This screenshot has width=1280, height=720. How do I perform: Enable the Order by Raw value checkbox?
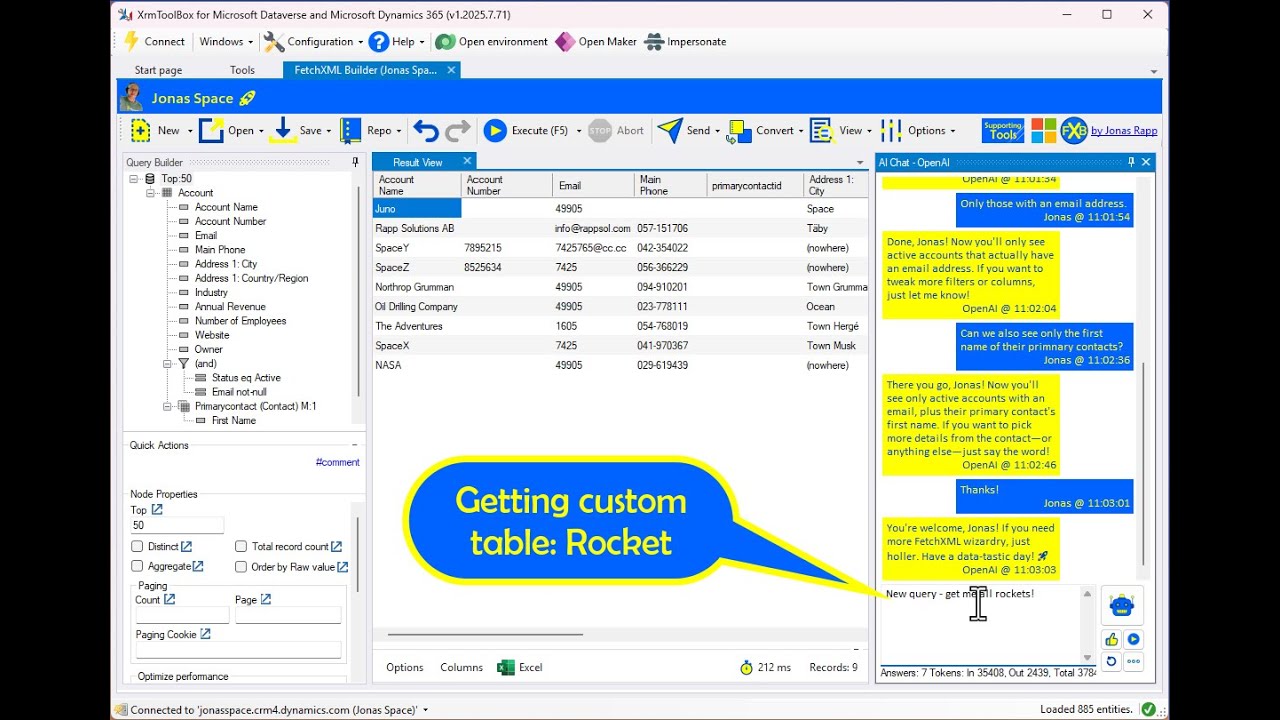(x=241, y=566)
